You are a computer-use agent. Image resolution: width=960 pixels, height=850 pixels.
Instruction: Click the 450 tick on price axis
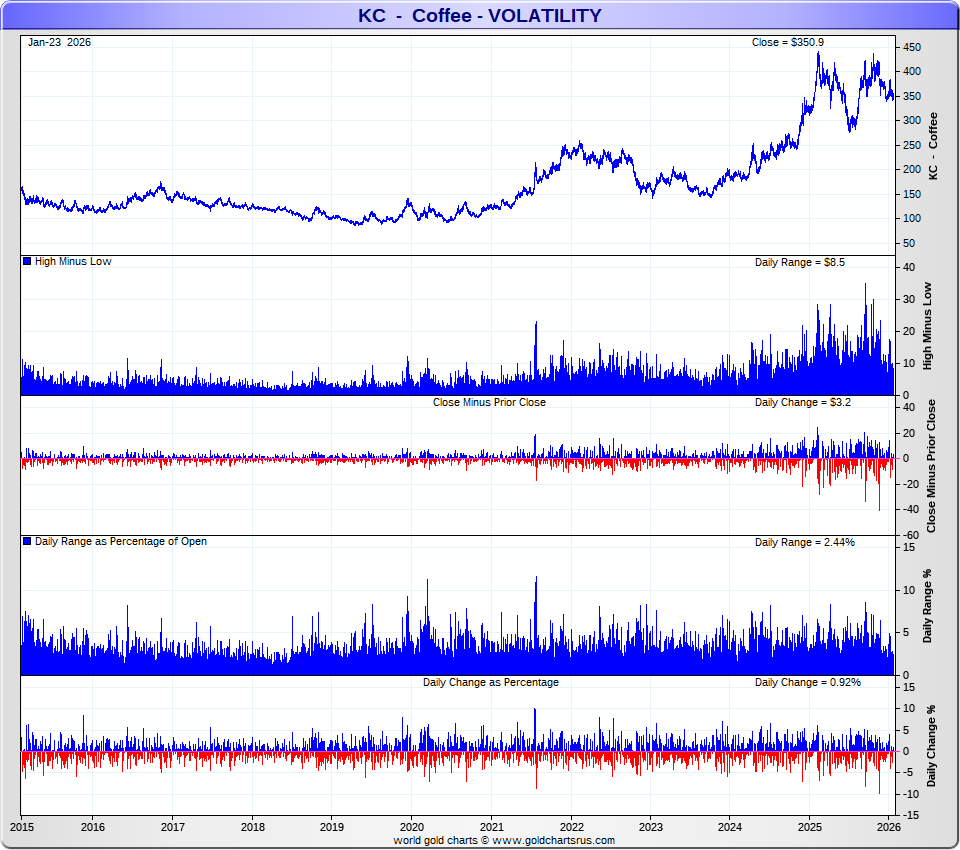tap(912, 47)
